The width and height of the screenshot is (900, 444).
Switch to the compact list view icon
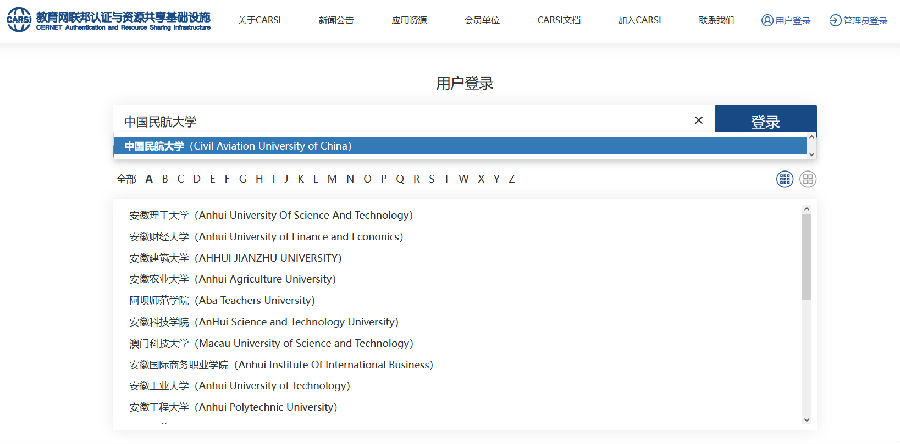[785, 179]
